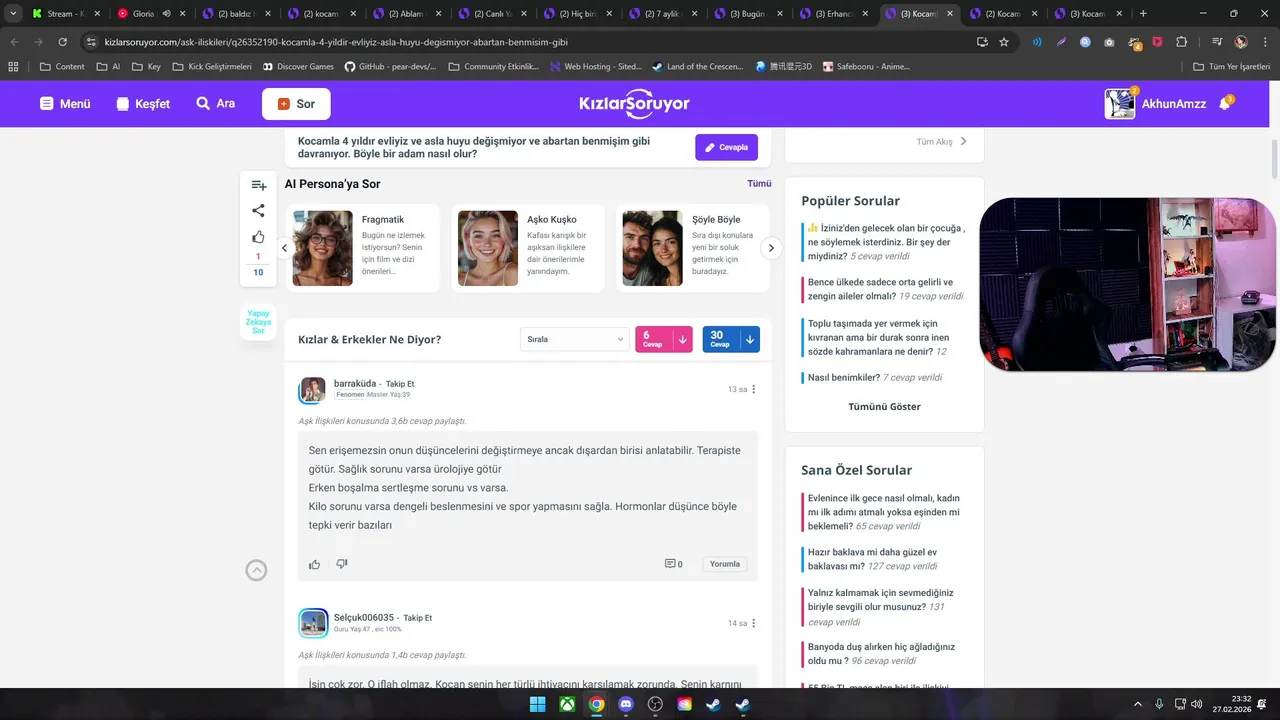Click Takip Et next to barraküda
Screen dimensions: 1280x720
400,384
